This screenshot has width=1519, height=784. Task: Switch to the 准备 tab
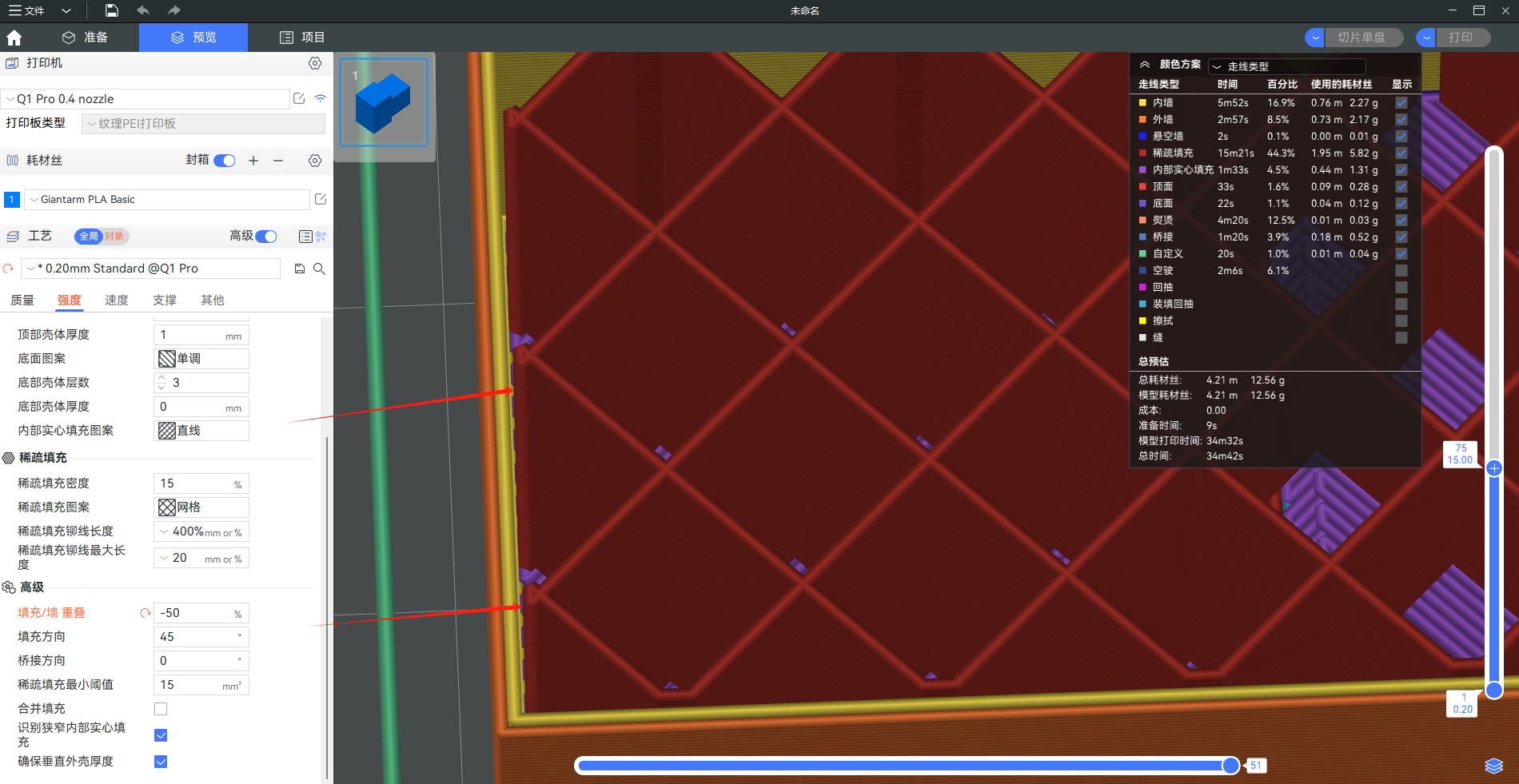pos(85,38)
